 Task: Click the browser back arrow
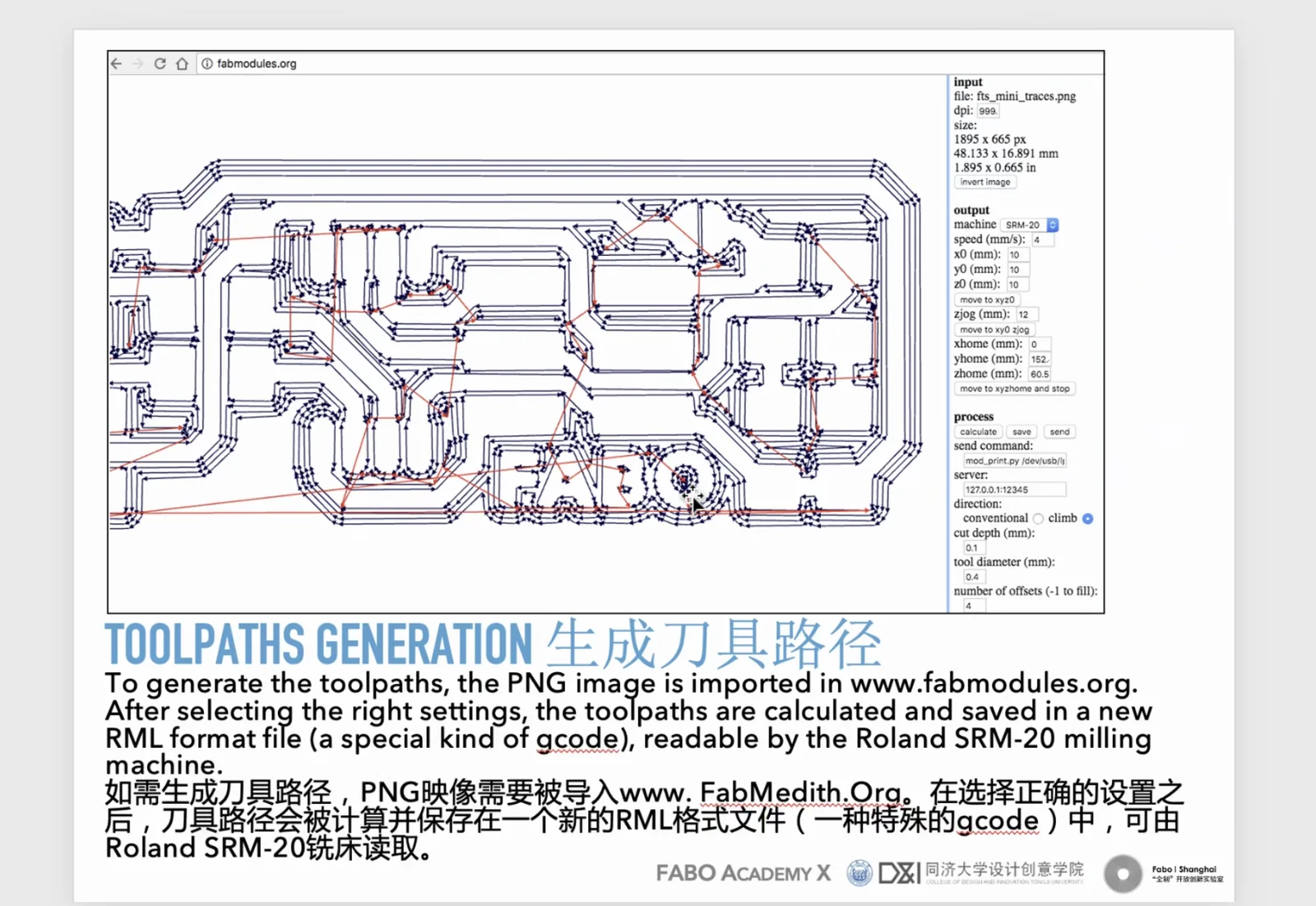click(114, 63)
